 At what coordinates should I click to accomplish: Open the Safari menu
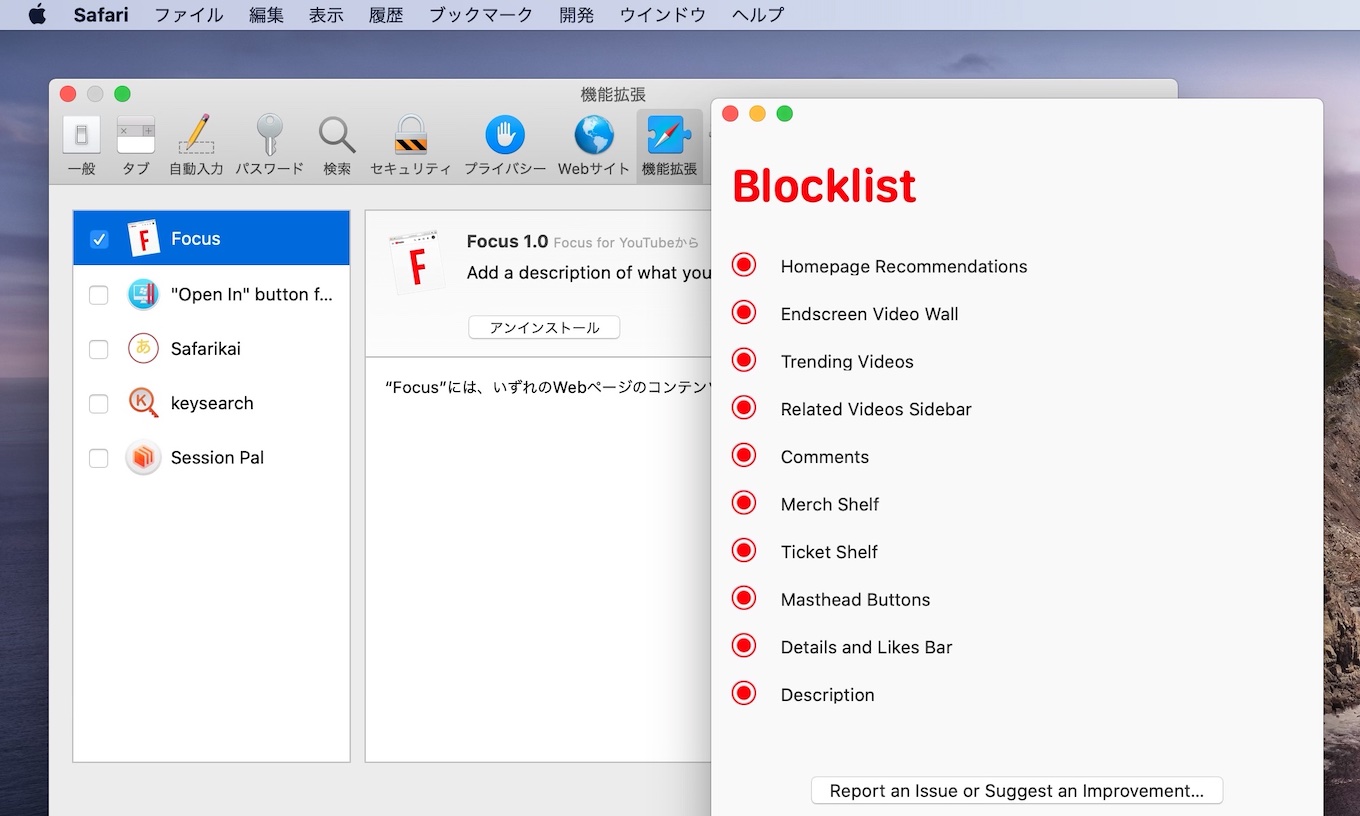pos(101,15)
